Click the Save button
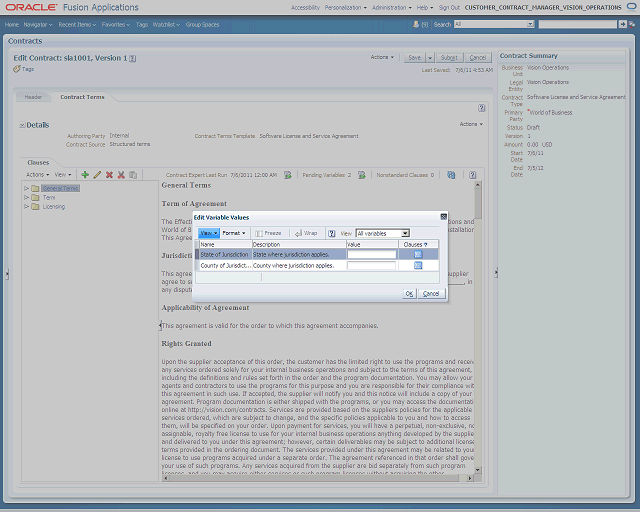Viewport: 640px width, 512px height. click(x=415, y=58)
